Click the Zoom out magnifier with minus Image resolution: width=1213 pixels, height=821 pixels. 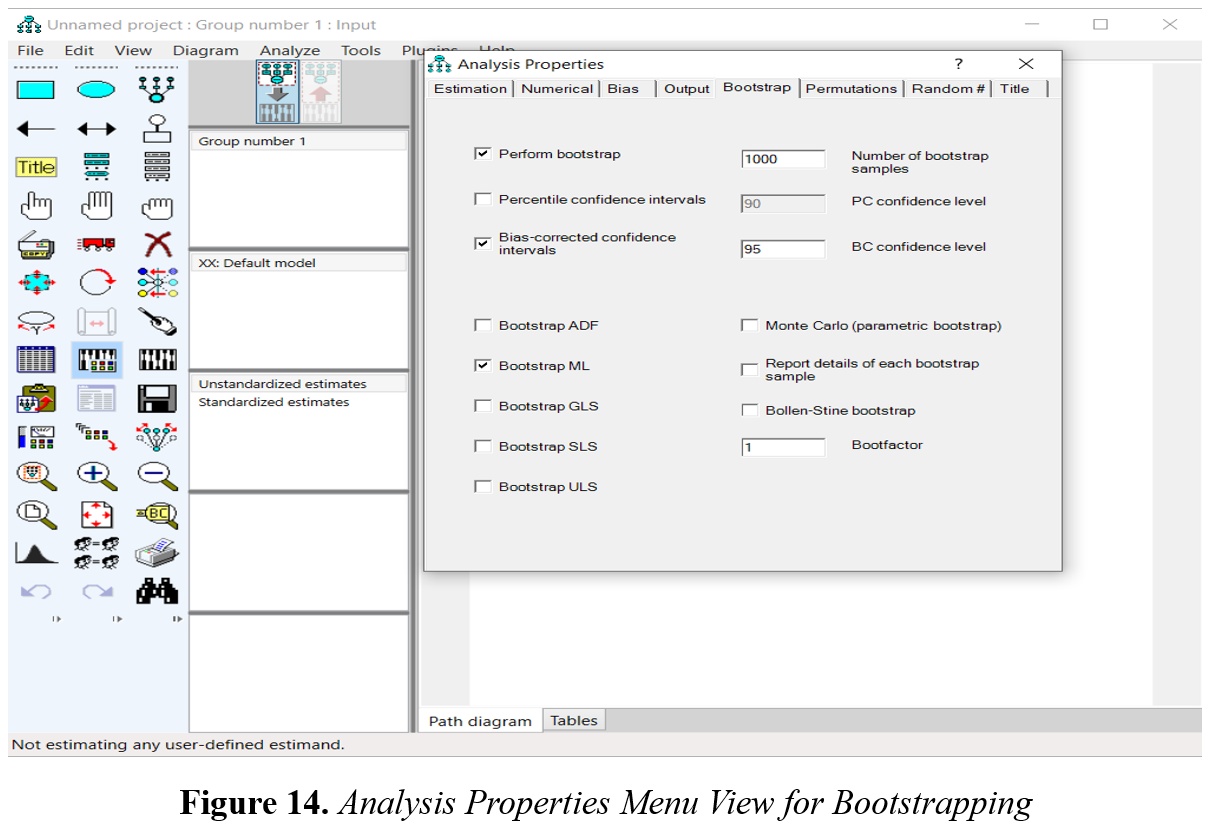157,476
